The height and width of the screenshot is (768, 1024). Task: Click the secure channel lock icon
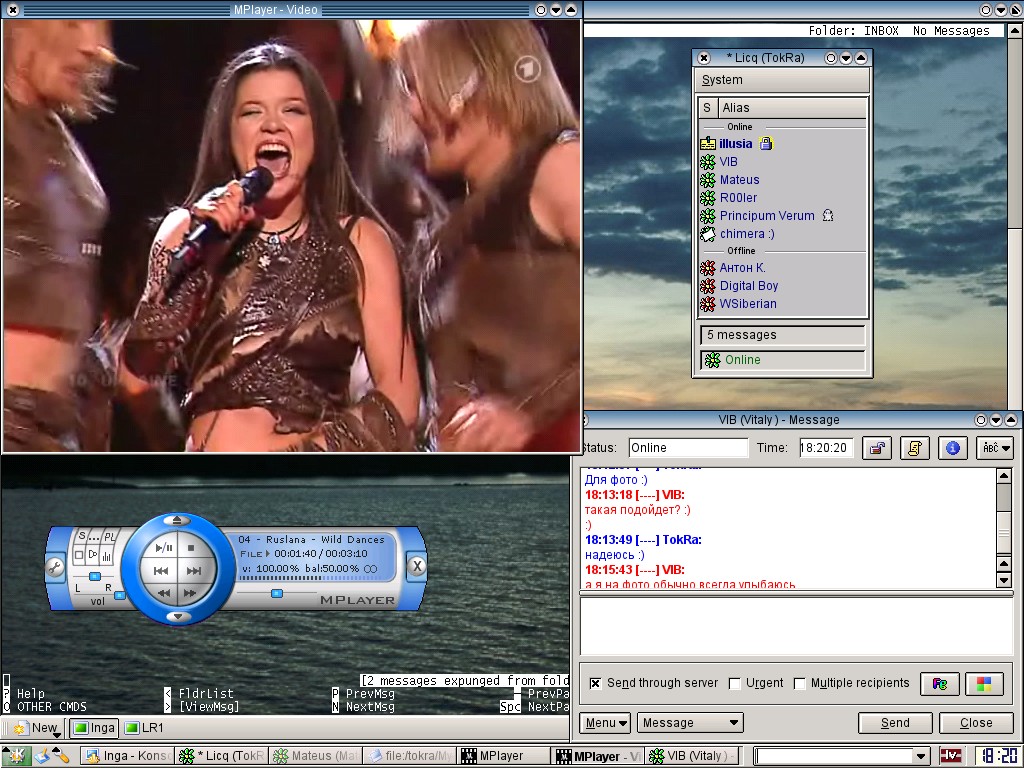click(877, 448)
